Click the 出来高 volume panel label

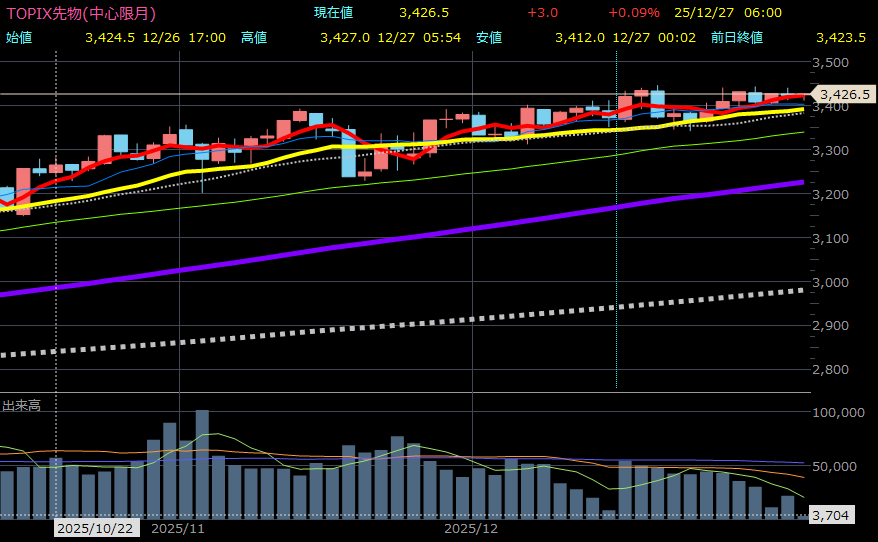coord(22,405)
